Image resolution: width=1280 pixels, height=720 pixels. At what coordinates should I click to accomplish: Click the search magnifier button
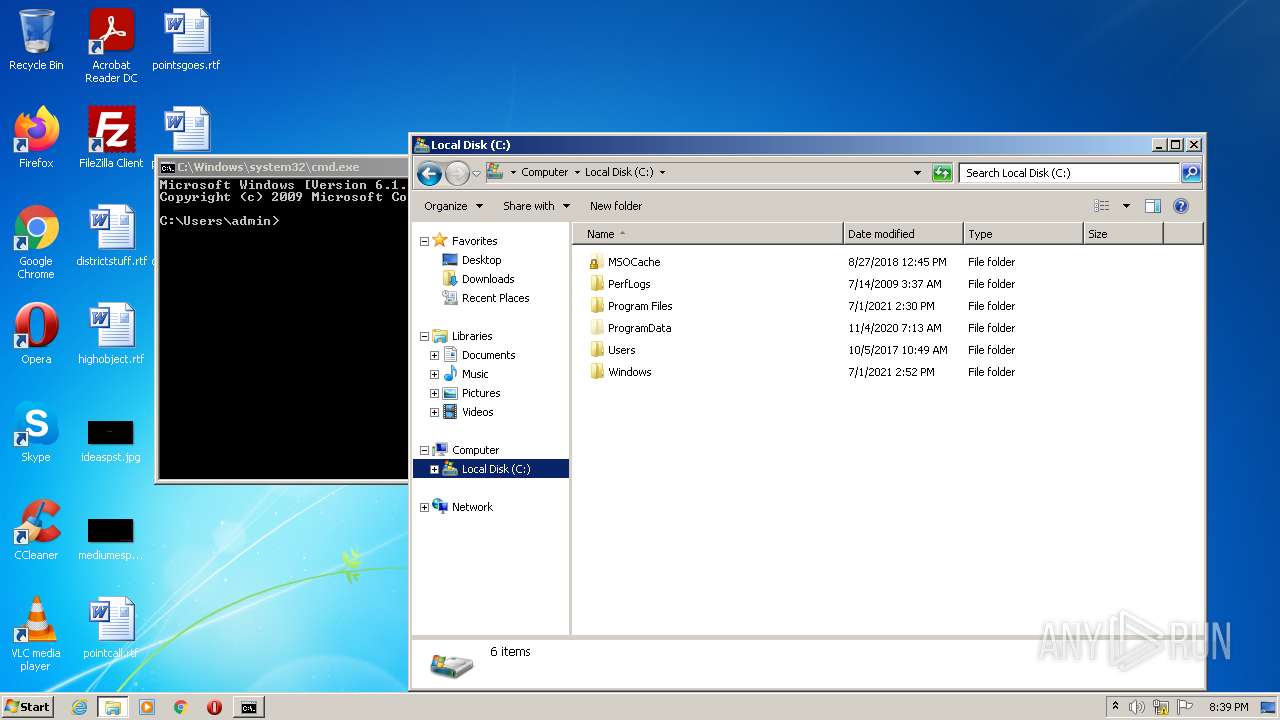pyautogui.click(x=1190, y=173)
